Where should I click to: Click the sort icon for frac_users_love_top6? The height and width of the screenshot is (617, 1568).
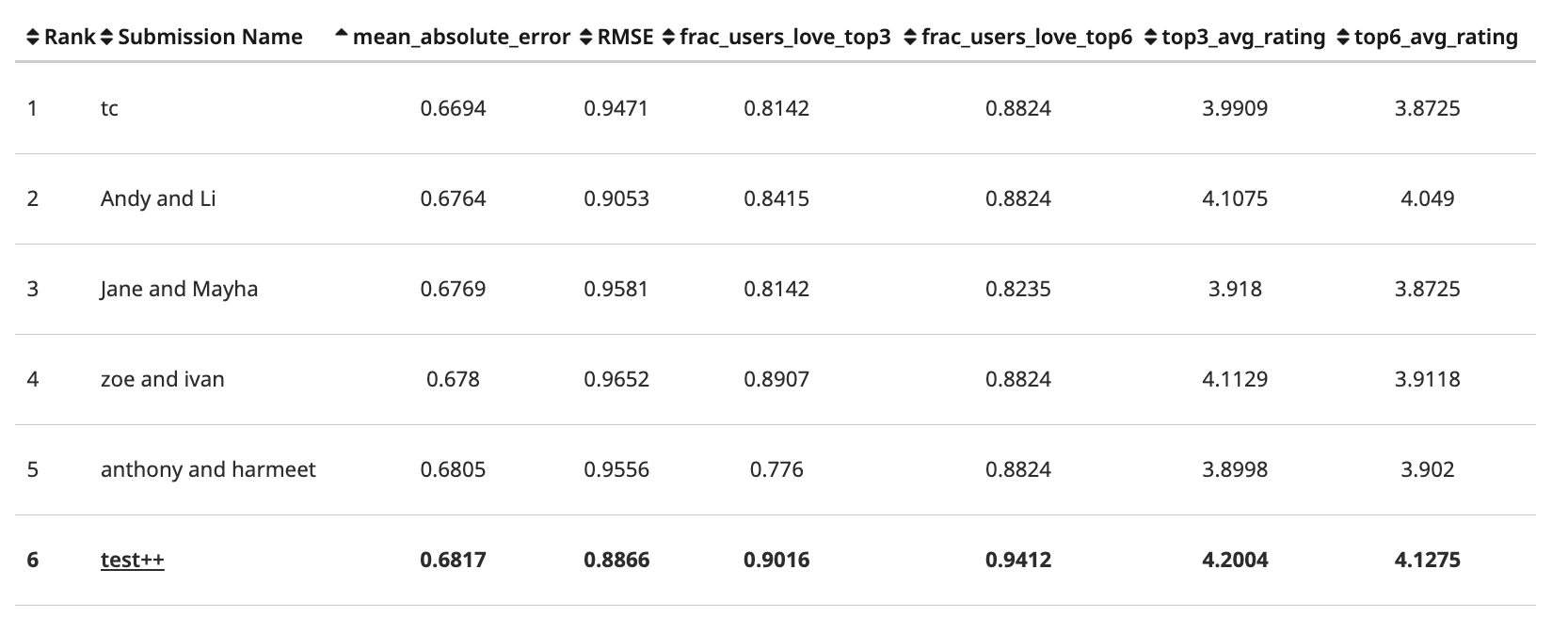[x=910, y=38]
